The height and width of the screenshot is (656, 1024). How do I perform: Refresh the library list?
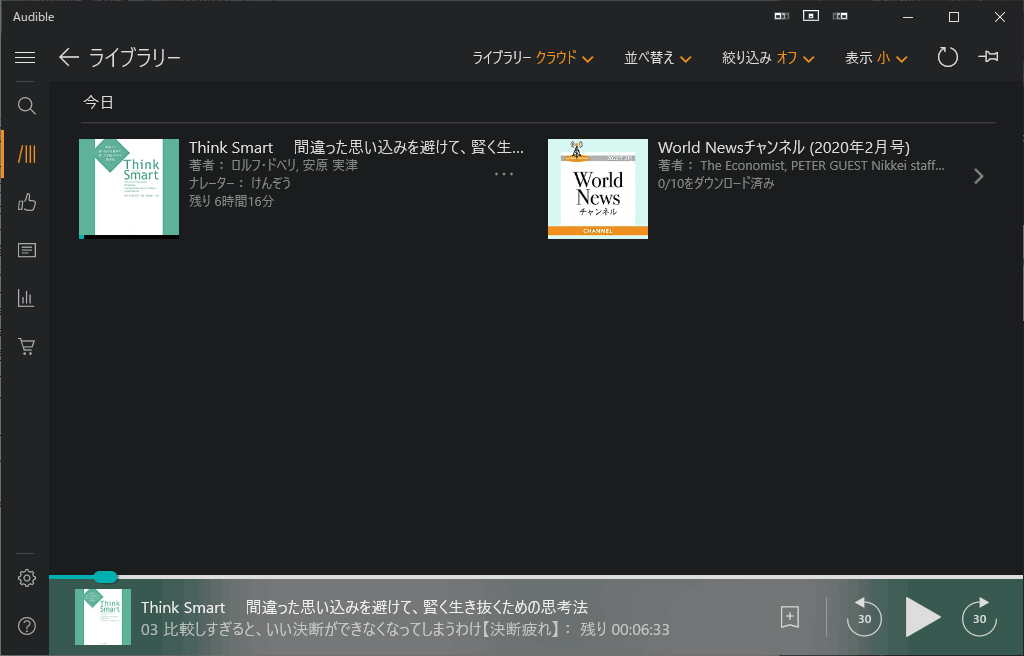(947, 57)
